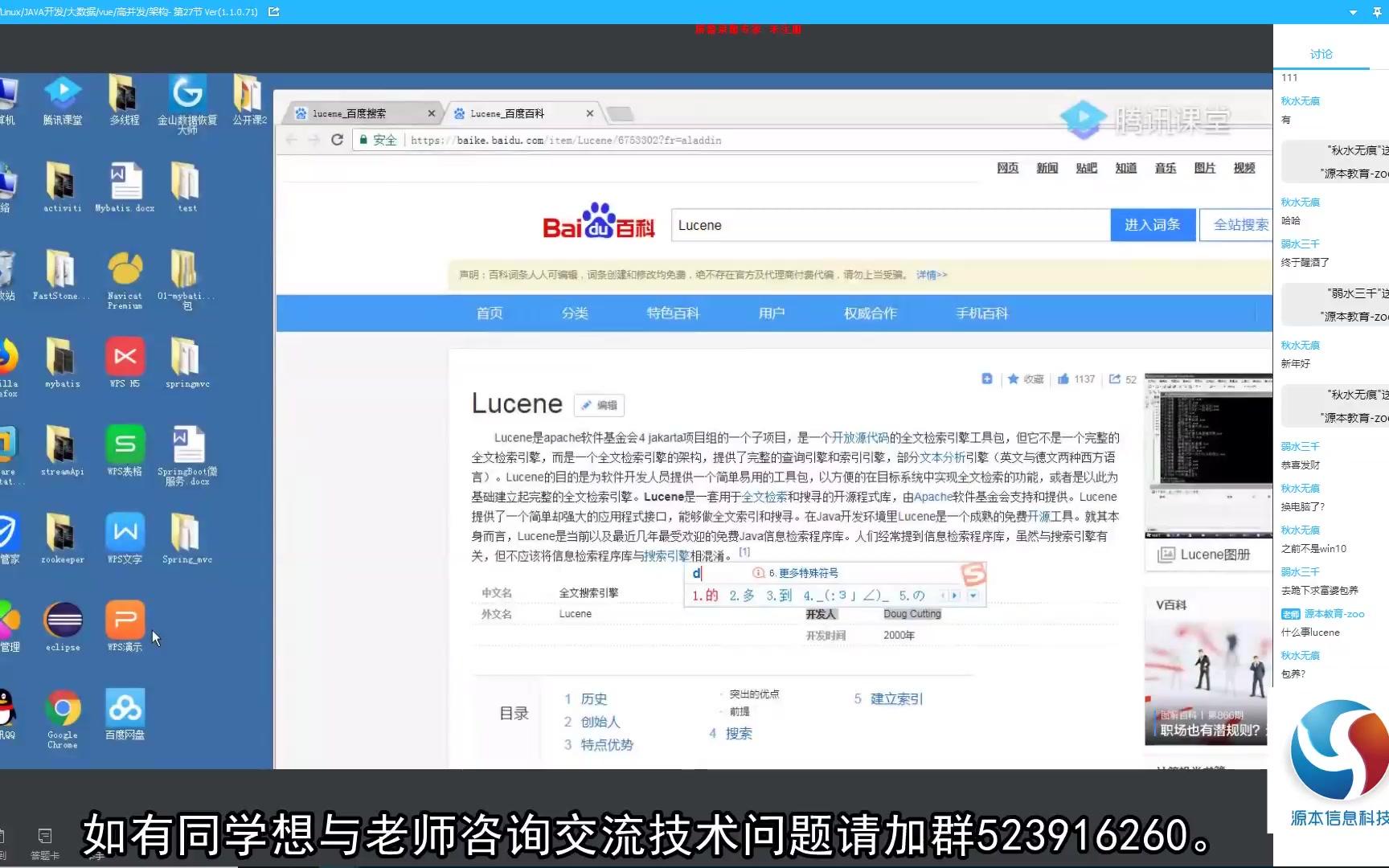Click in the Baidu Baike search field
Screen dimensions: 1389x868
point(891,225)
